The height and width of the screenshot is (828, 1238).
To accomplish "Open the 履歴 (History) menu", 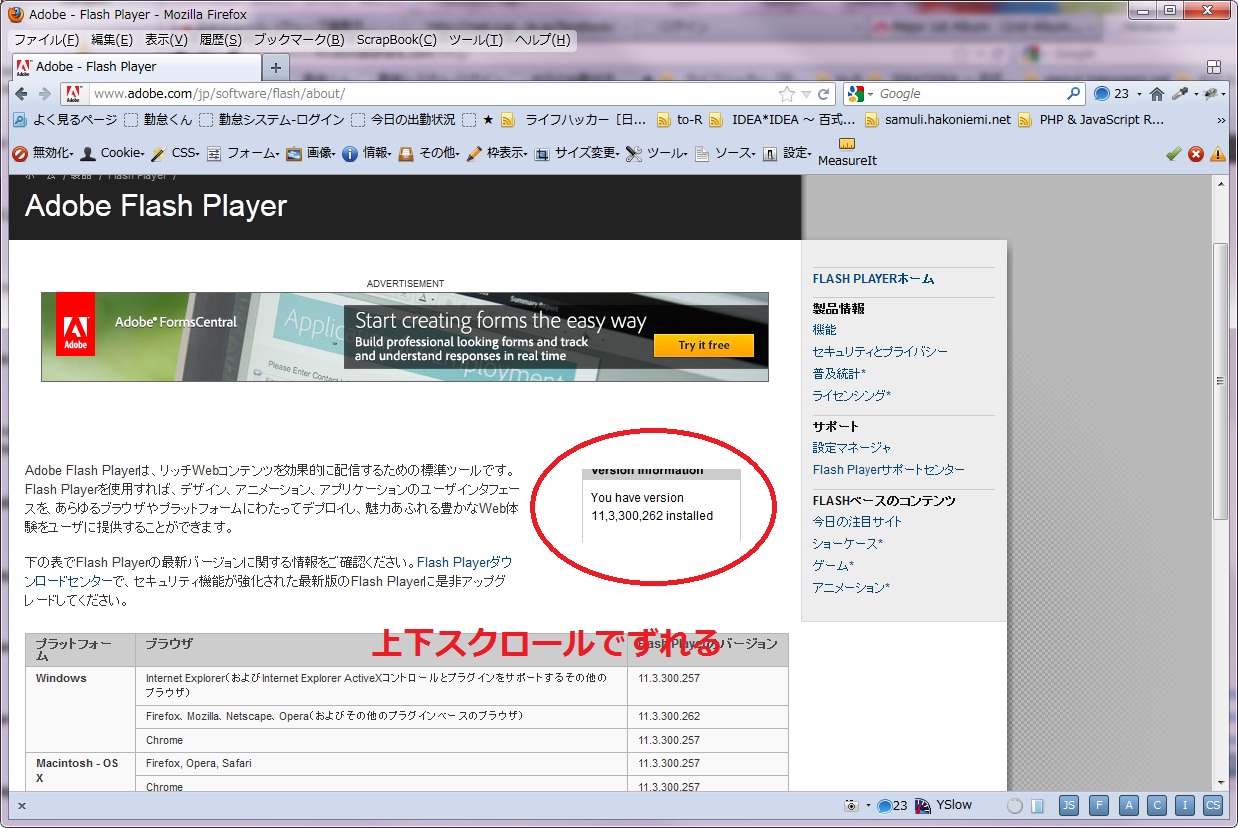I will pos(220,40).
